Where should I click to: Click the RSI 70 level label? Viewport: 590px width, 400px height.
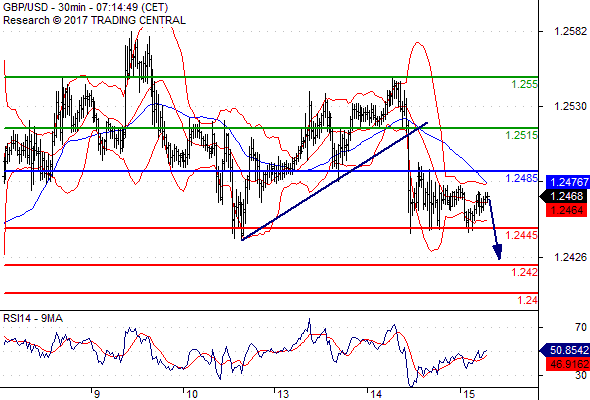581,327
